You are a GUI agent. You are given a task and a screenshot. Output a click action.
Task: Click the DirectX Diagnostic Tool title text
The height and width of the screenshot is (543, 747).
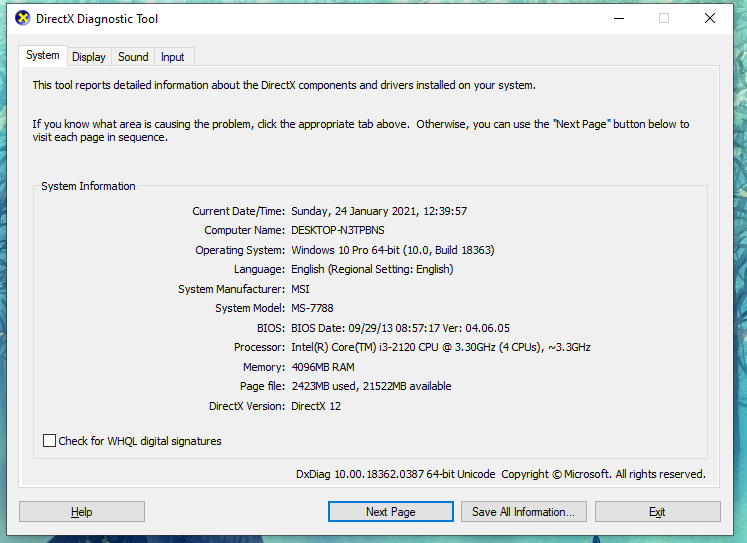97,19
